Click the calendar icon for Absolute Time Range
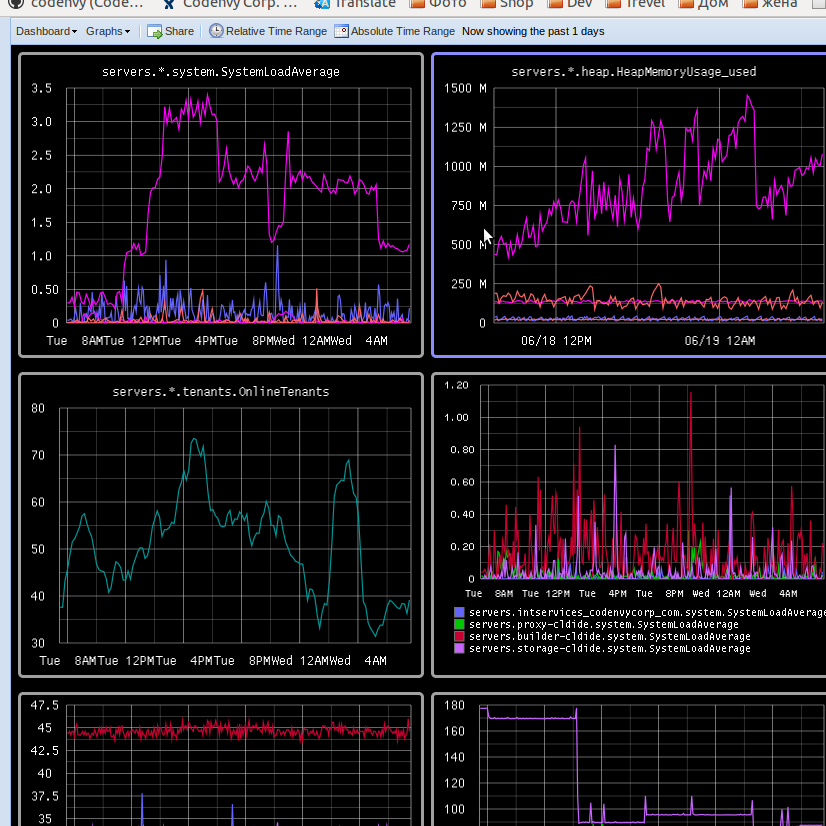 341,31
